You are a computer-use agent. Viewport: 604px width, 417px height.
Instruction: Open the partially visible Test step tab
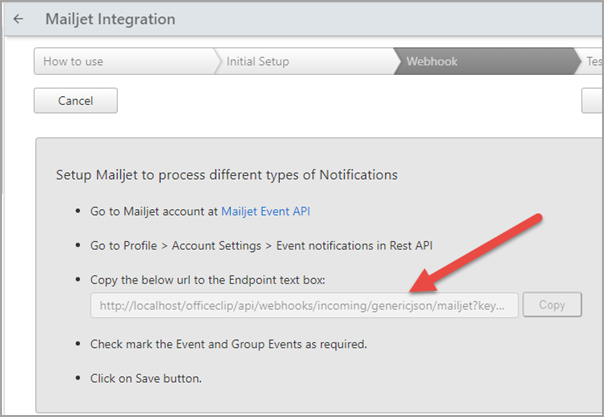[x=592, y=61]
